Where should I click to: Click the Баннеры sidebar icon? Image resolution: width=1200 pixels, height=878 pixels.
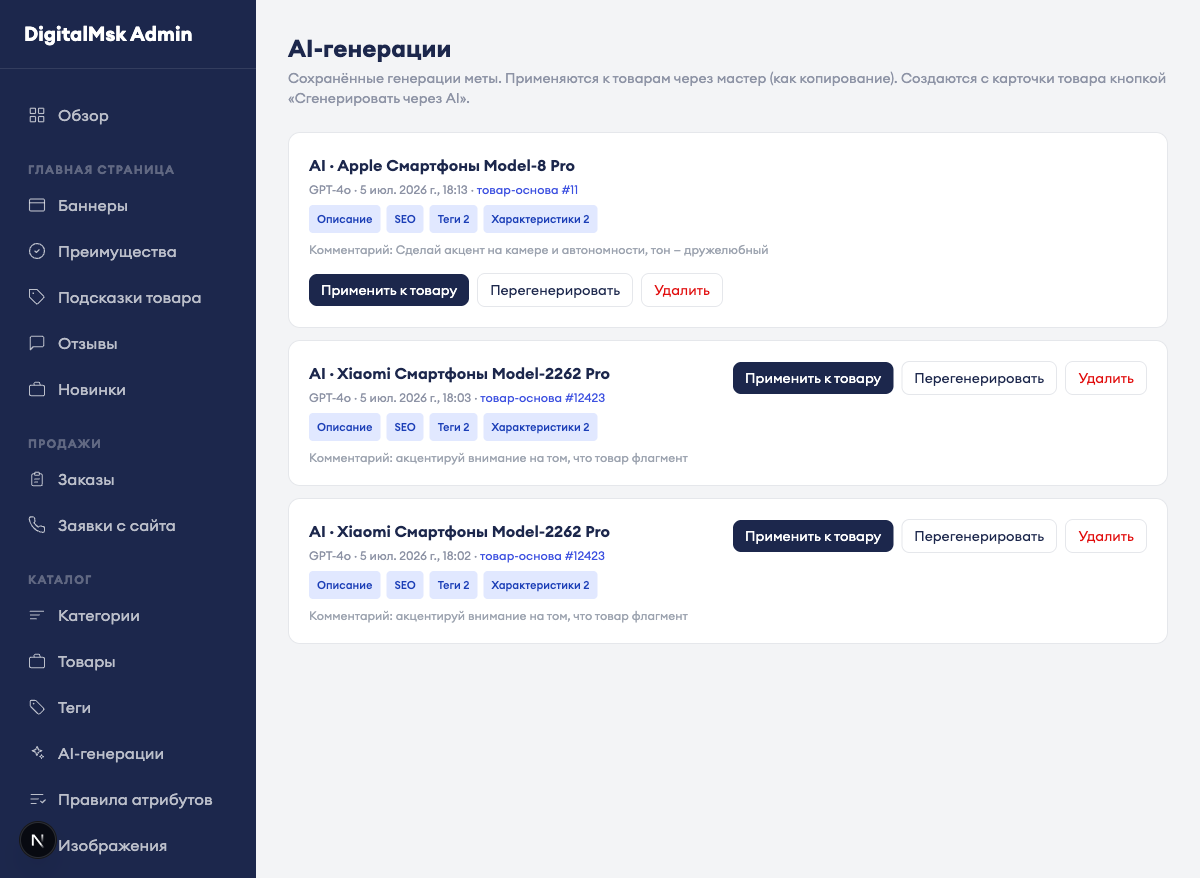pos(37,205)
